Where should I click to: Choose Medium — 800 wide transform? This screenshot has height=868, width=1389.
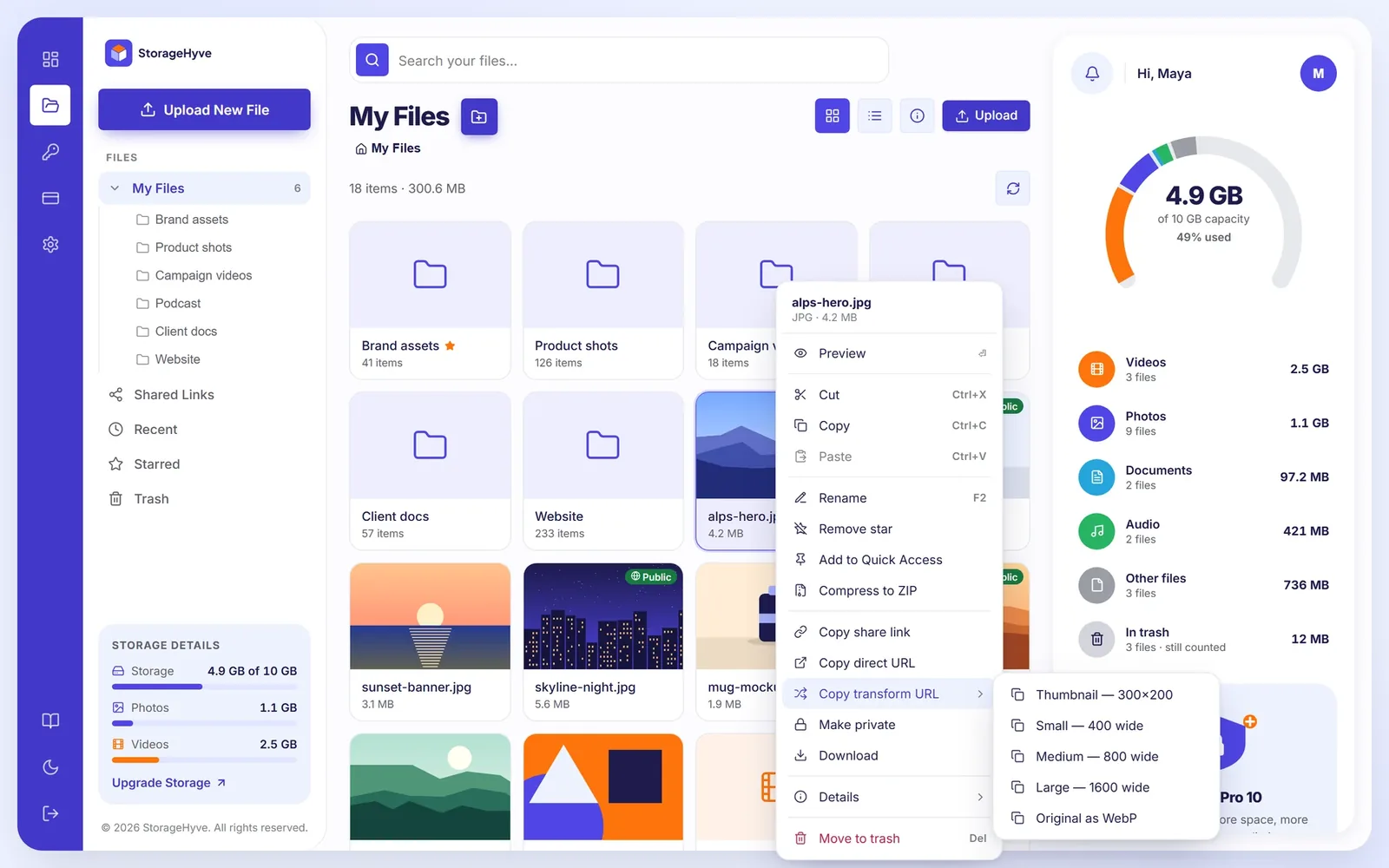point(1106,757)
